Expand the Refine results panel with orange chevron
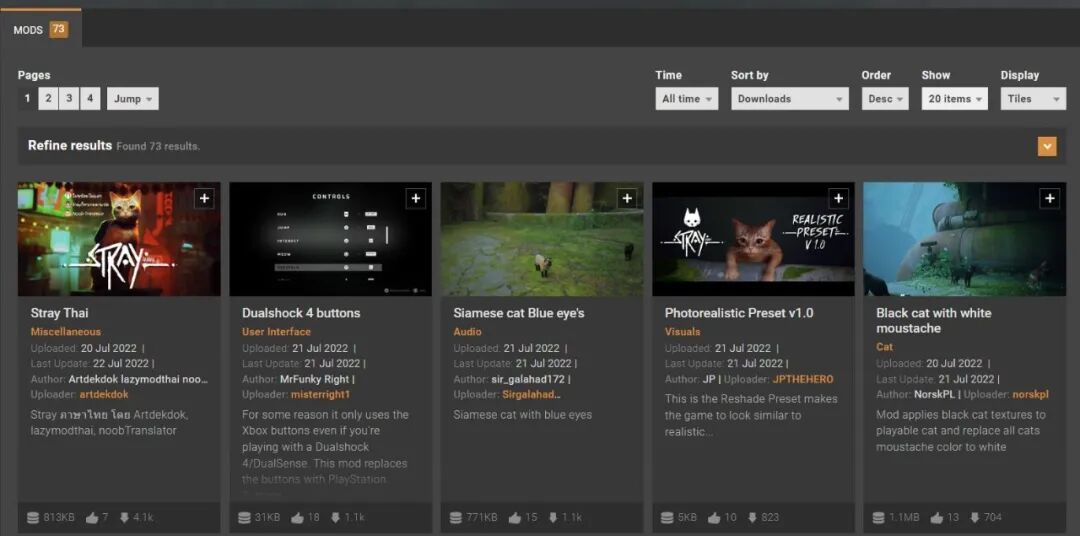Viewport: 1080px width, 536px height. tap(1047, 146)
